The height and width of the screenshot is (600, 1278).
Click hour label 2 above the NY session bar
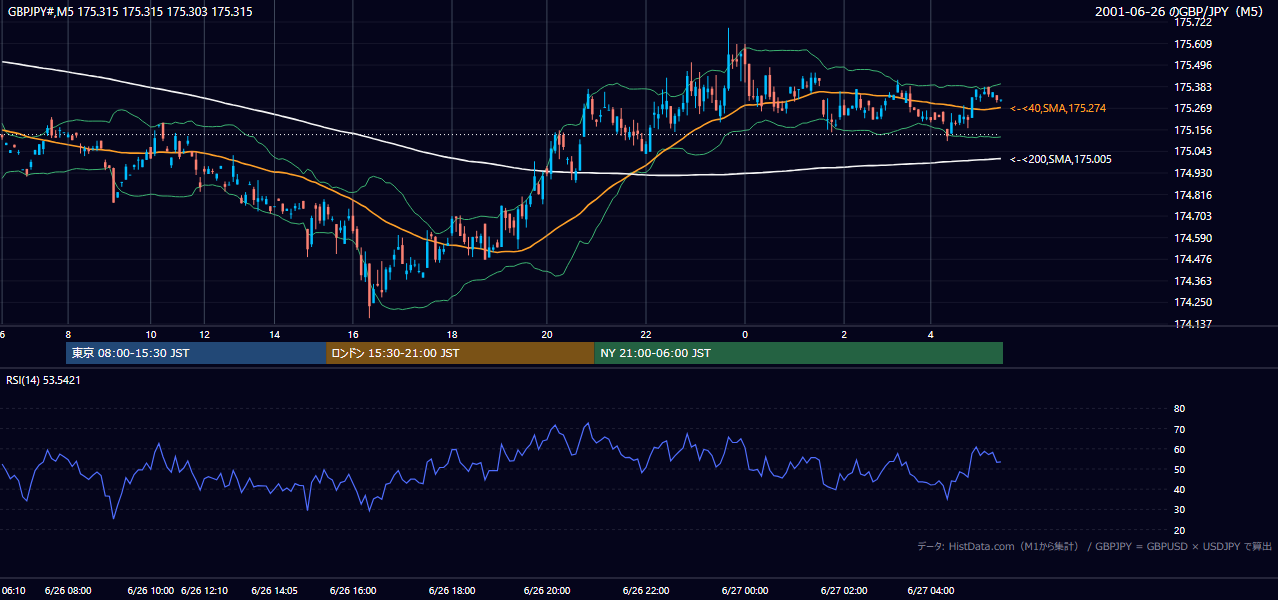point(844,334)
